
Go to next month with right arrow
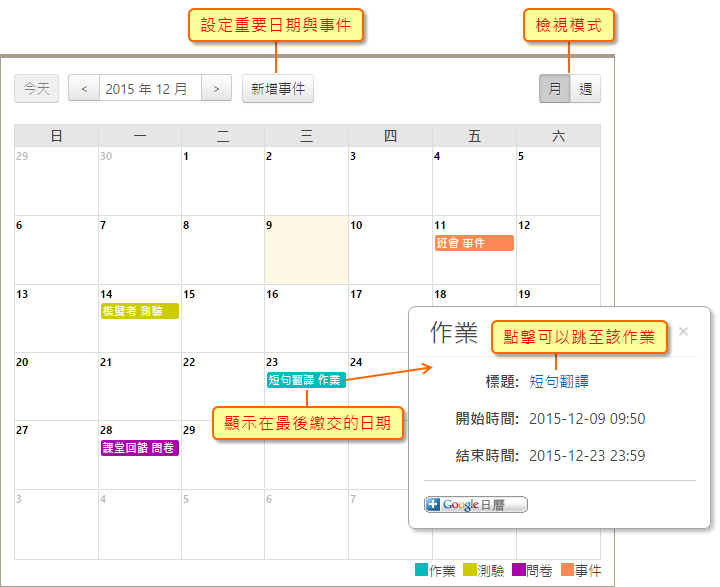217,89
